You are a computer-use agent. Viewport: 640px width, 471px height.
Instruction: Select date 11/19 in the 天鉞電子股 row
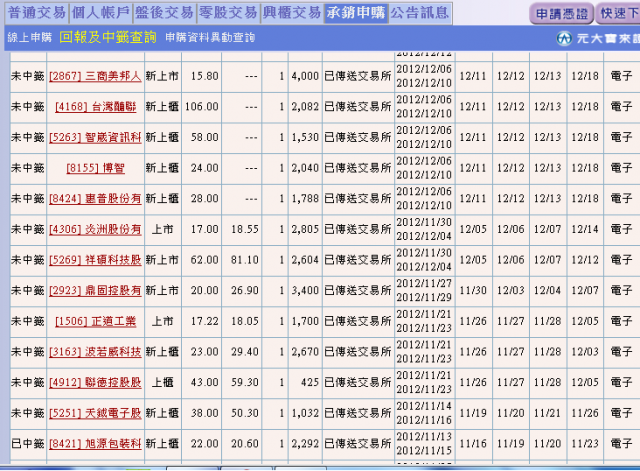tap(473, 413)
